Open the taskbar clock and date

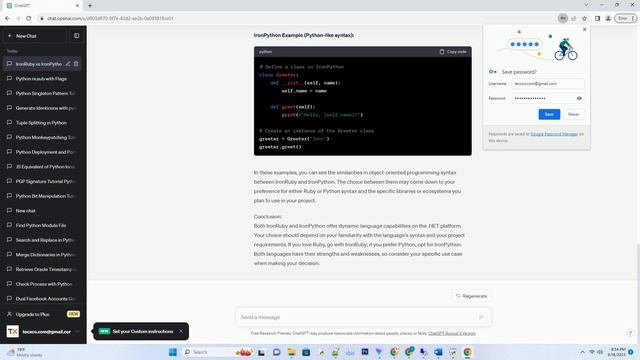tap(616, 352)
